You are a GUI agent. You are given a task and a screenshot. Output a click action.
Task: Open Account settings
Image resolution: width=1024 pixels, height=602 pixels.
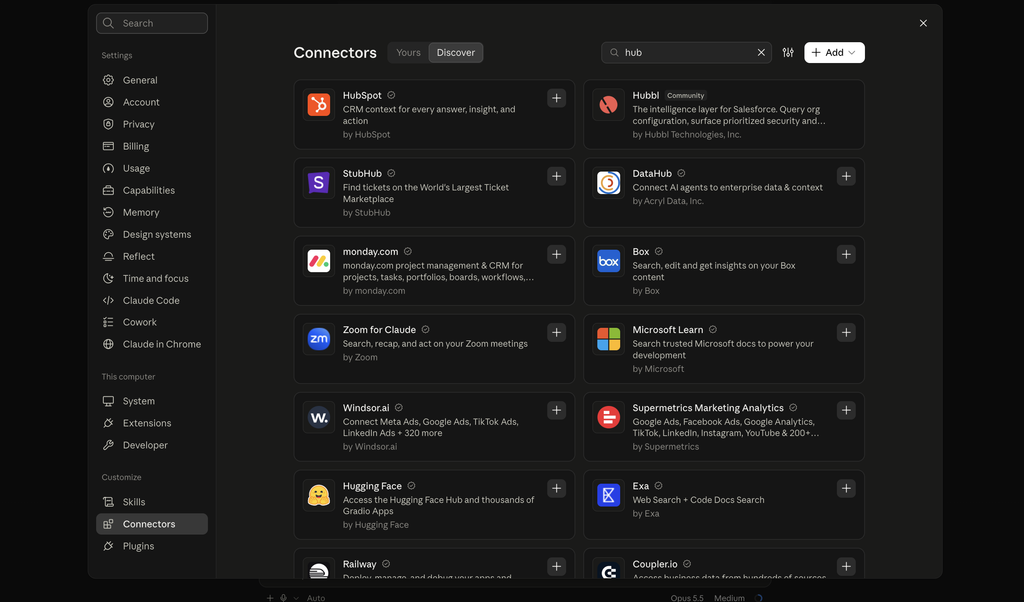[x=152, y=102]
